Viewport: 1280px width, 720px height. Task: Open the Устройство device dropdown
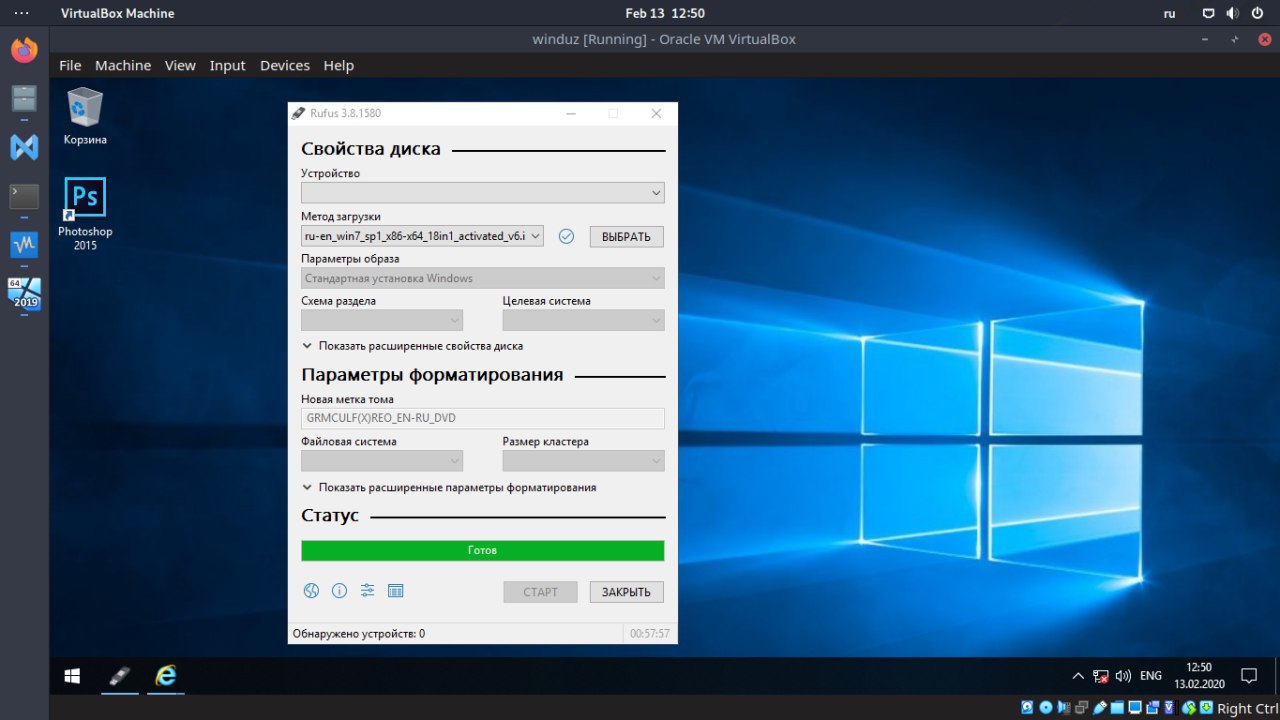click(483, 193)
